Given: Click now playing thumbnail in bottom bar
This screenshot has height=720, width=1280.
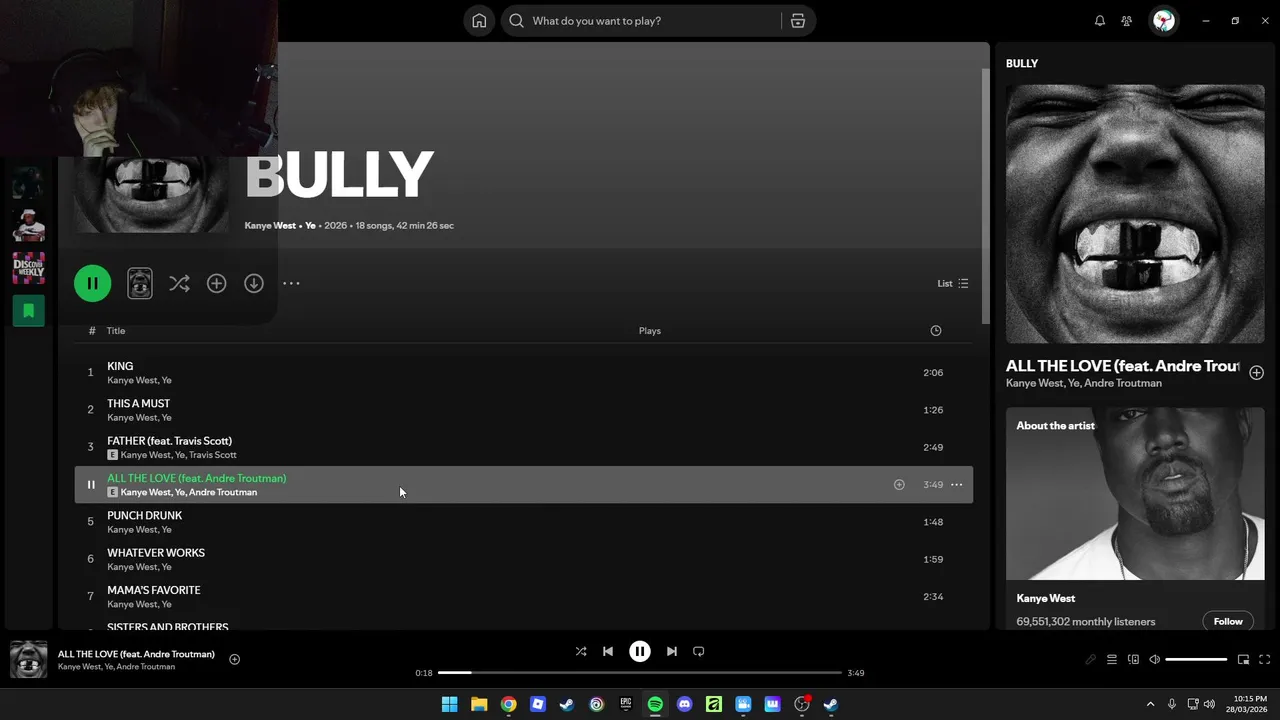Looking at the screenshot, I should 28,660.
